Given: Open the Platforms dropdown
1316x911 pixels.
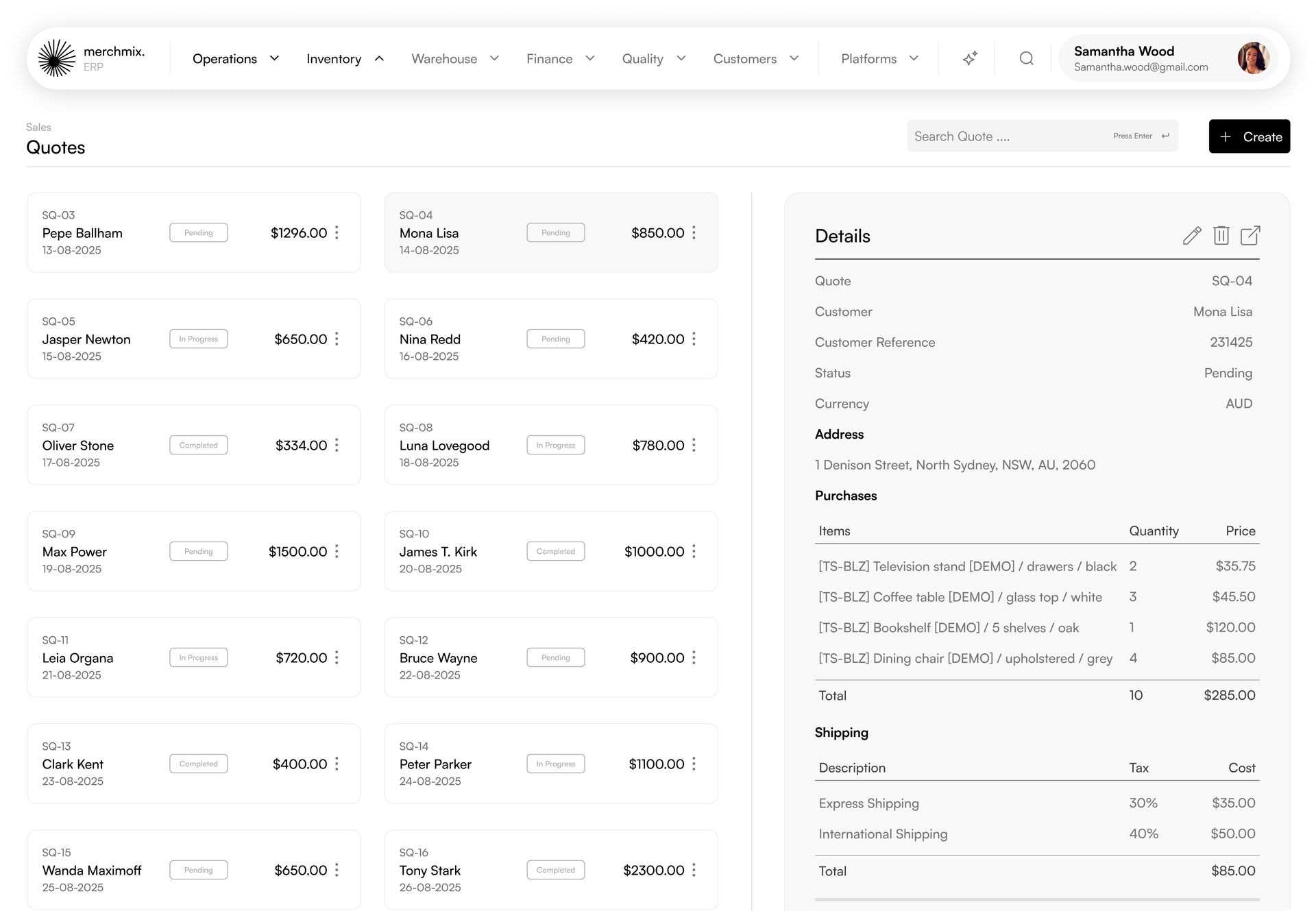Looking at the screenshot, I should click(879, 59).
